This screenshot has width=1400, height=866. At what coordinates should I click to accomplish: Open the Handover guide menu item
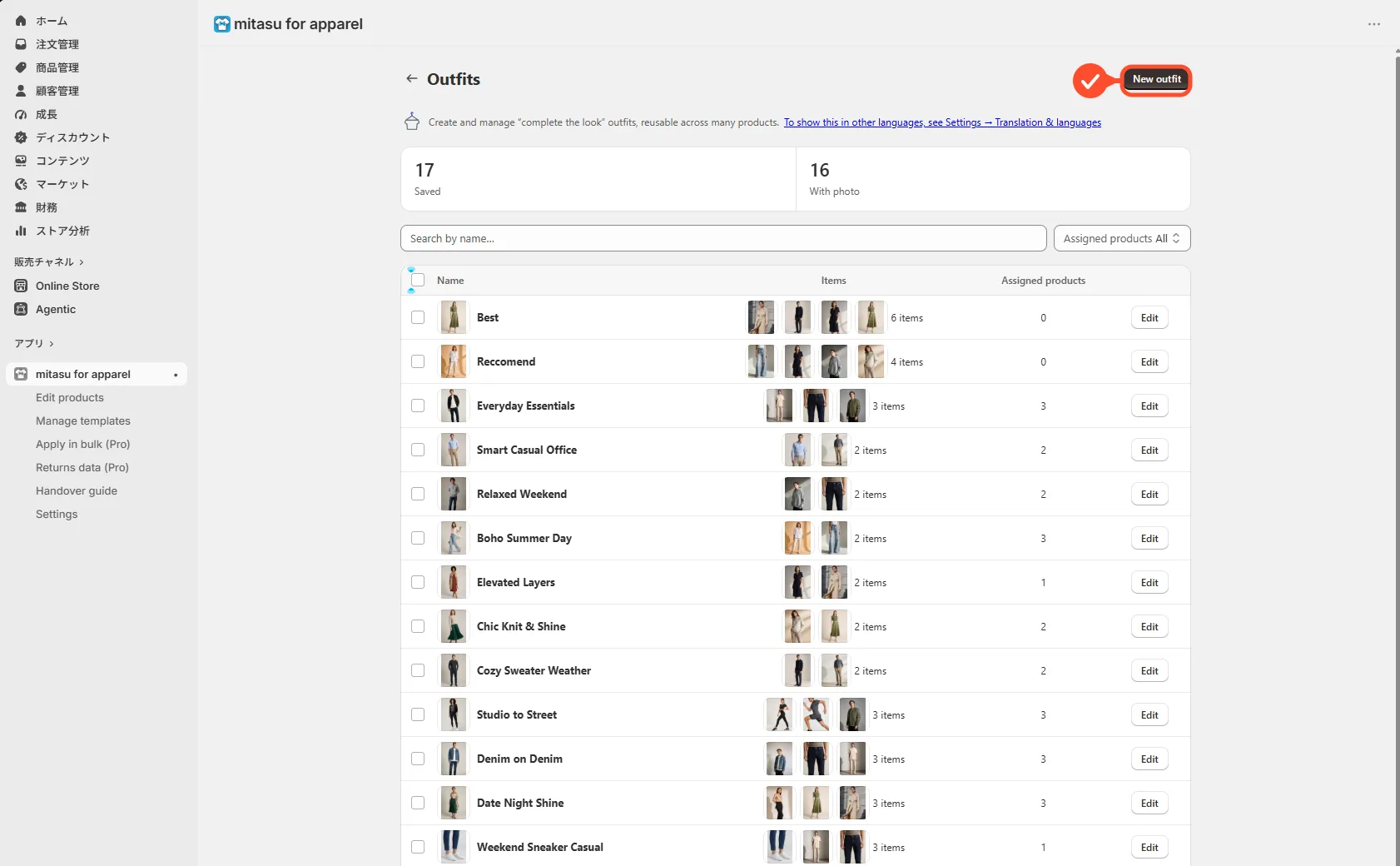(x=77, y=491)
